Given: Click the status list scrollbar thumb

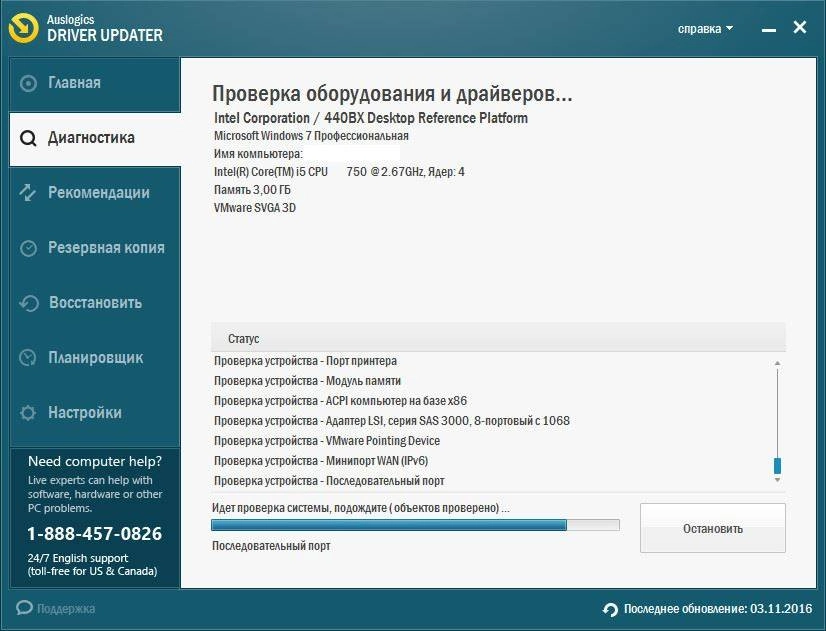Looking at the screenshot, I should coord(778,466).
